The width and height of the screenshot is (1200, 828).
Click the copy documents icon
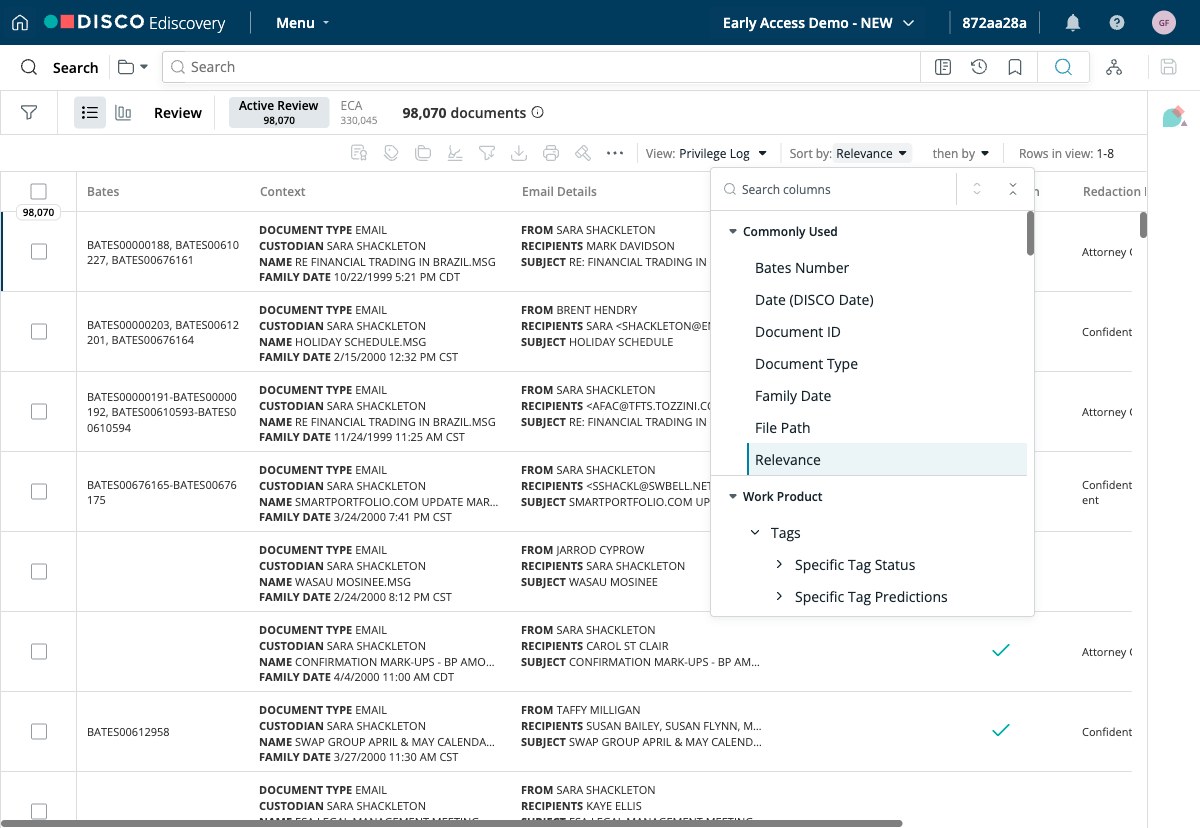(423, 153)
